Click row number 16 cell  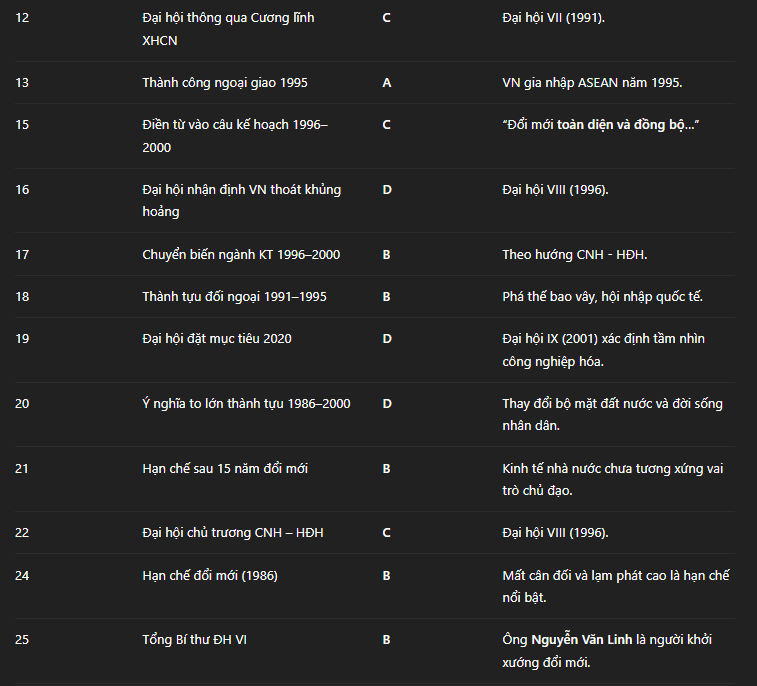[x=22, y=190]
